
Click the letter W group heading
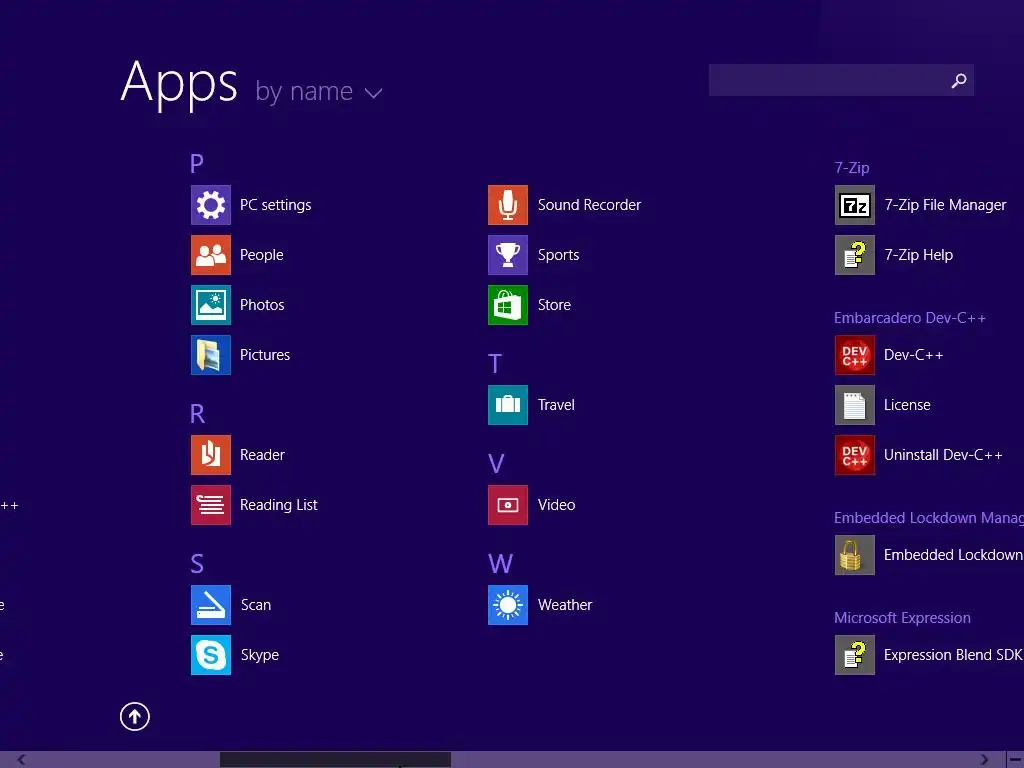(500, 564)
